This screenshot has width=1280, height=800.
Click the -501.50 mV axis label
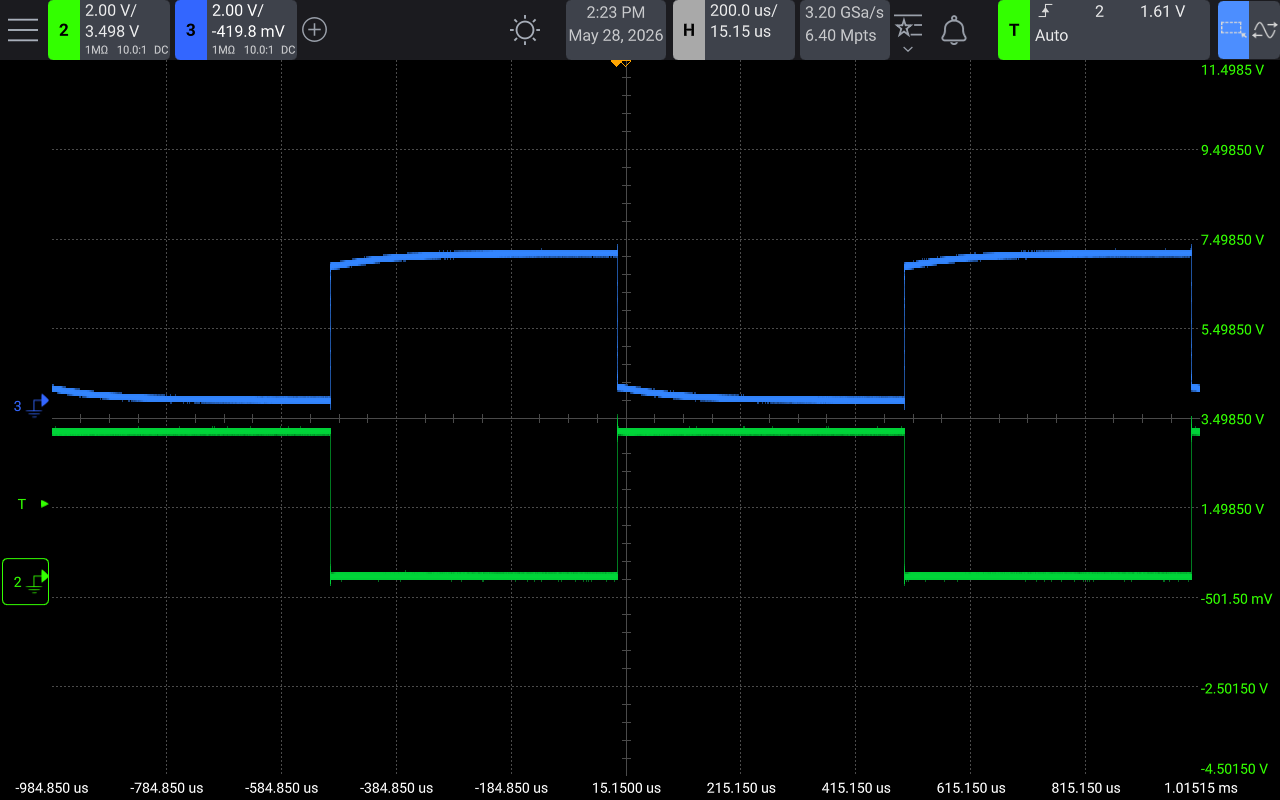point(1236,599)
